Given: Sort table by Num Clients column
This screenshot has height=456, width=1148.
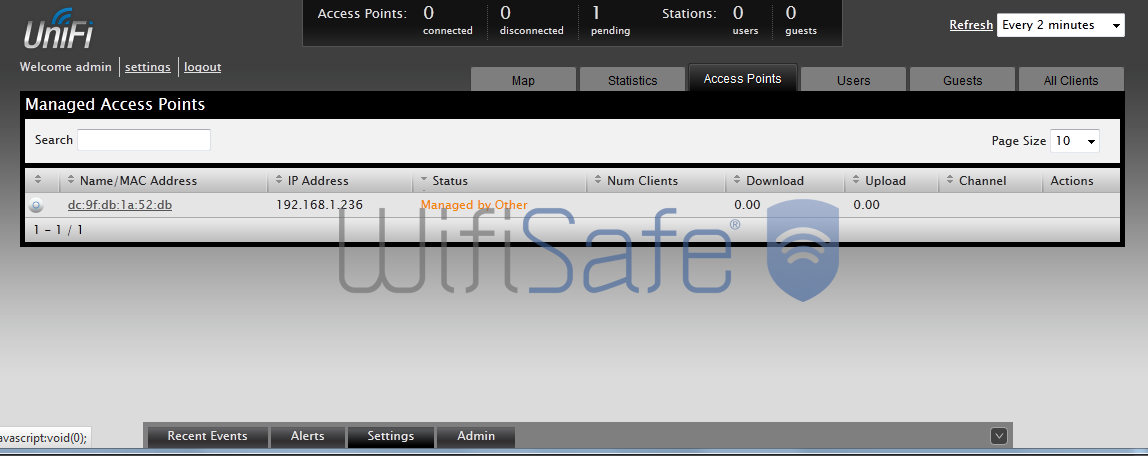Looking at the screenshot, I should 642,181.
